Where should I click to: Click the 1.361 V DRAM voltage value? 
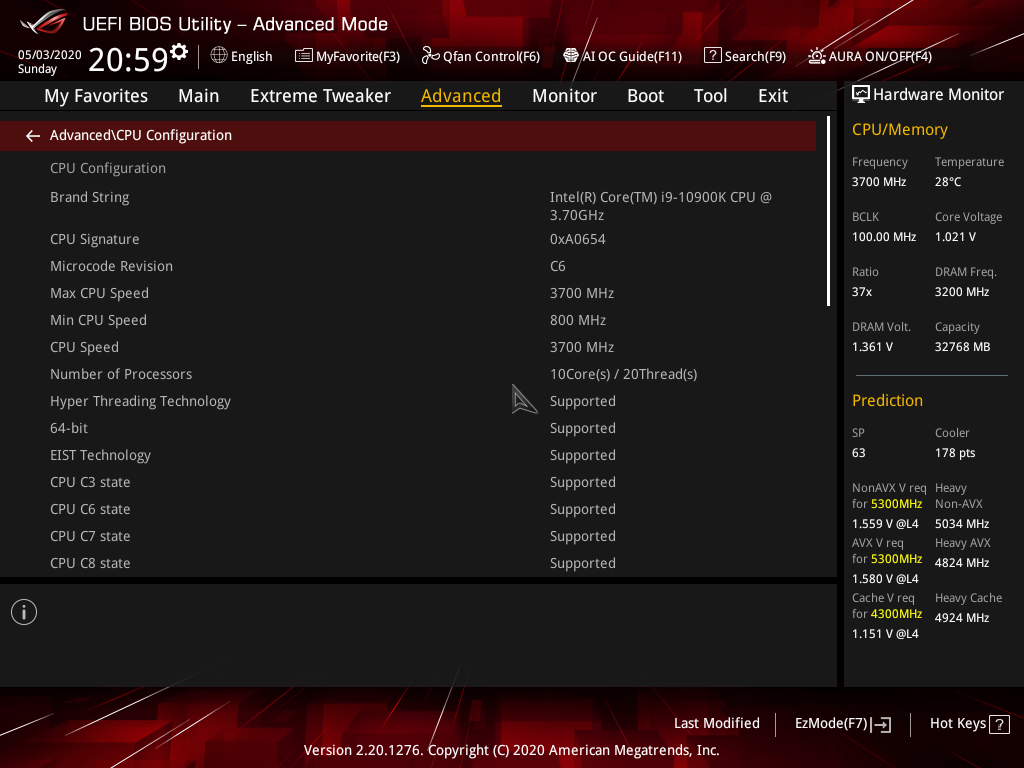click(x=872, y=347)
